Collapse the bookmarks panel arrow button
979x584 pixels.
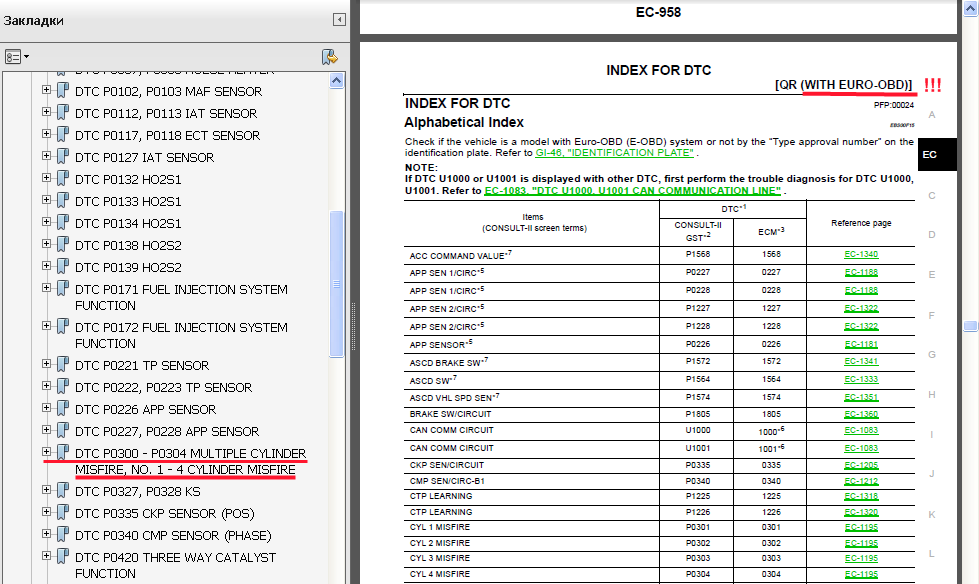pos(339,20)
